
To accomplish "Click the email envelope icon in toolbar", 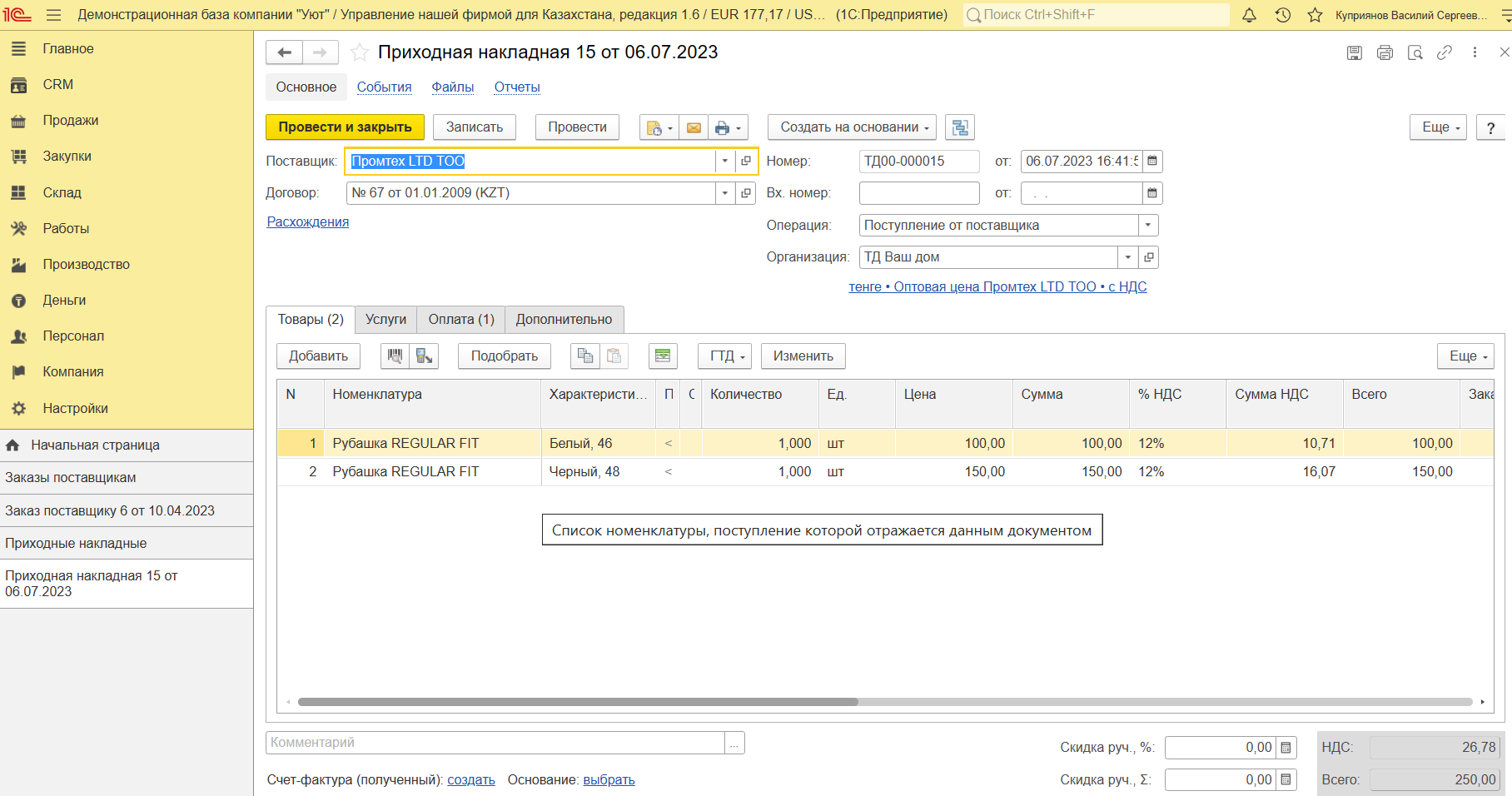I will pyautogui.click(x=693, y=127).
